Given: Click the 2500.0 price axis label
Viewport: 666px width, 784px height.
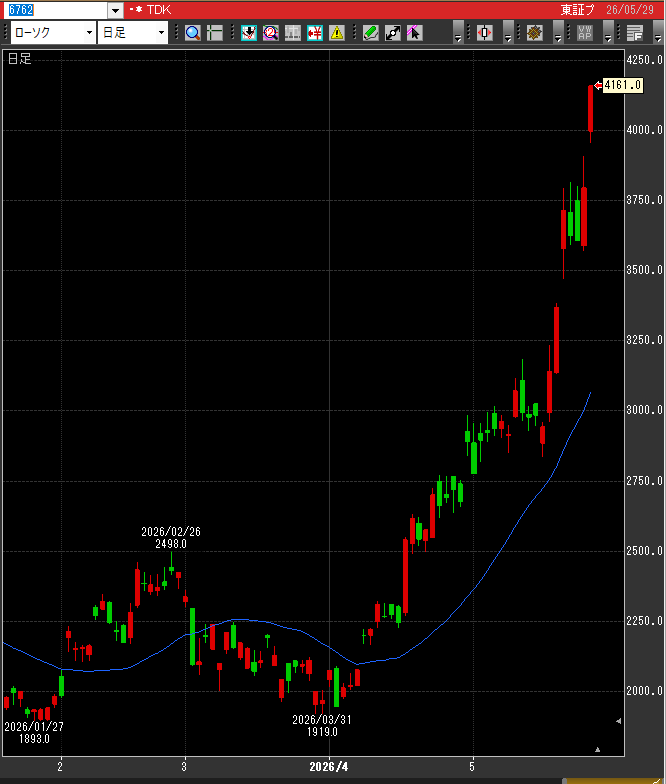Looking at the screenshot, I should click(x=644, y=551).
